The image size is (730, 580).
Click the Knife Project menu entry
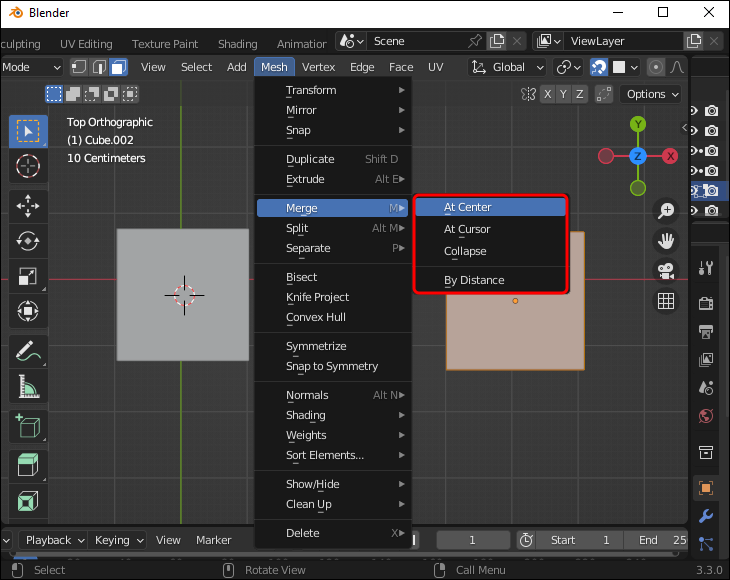click(x=317, y=297)
